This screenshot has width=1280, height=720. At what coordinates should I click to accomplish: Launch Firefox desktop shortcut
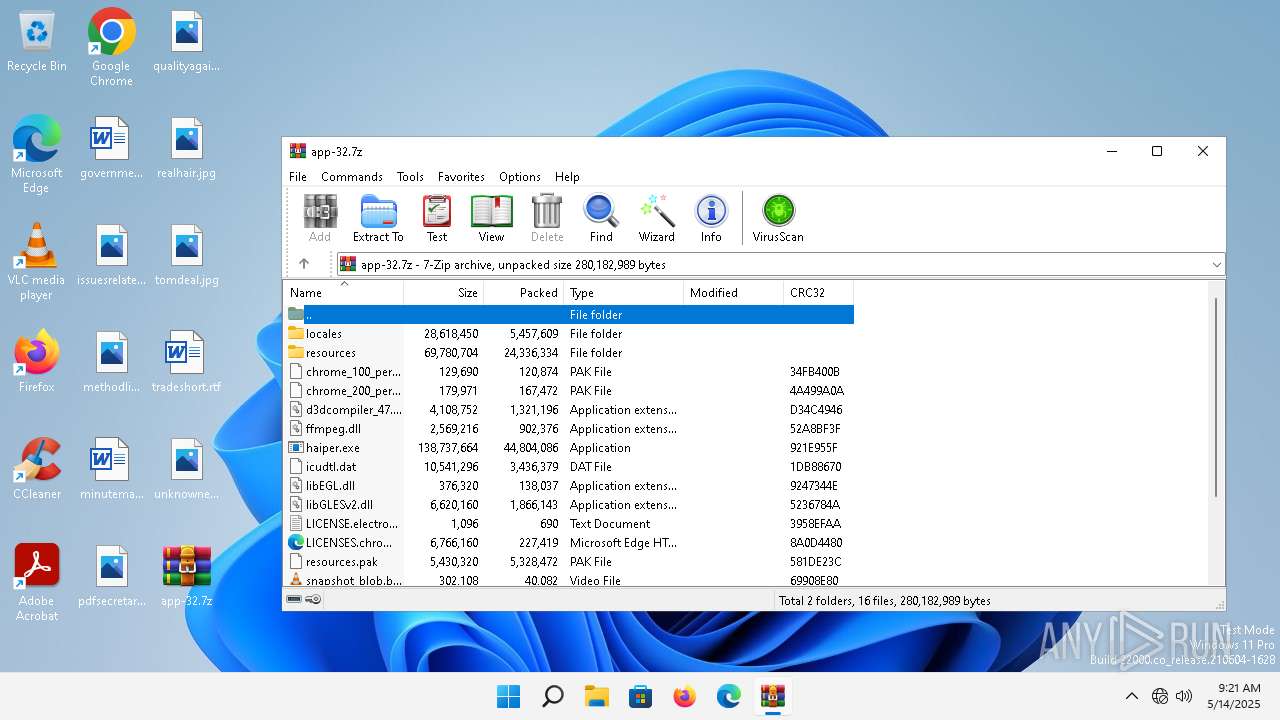point(37,361)
